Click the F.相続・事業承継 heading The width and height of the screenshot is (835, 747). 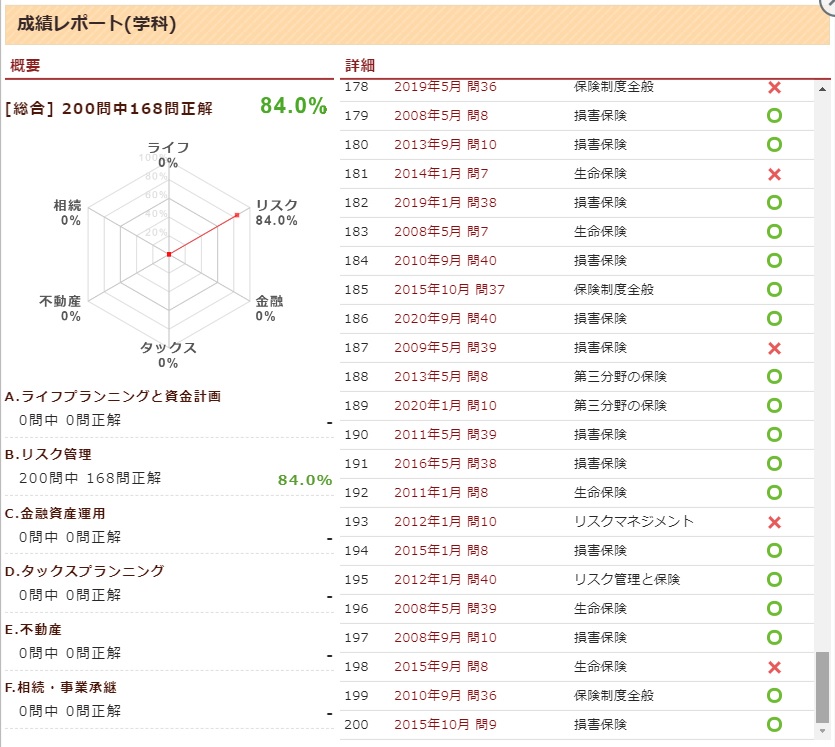(61, 688)
